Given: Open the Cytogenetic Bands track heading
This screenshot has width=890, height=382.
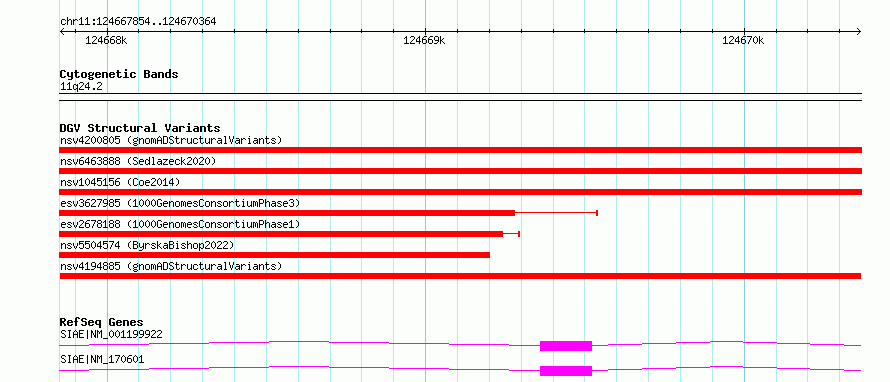Looking at the screenshot, I should (x=119, y=74).
